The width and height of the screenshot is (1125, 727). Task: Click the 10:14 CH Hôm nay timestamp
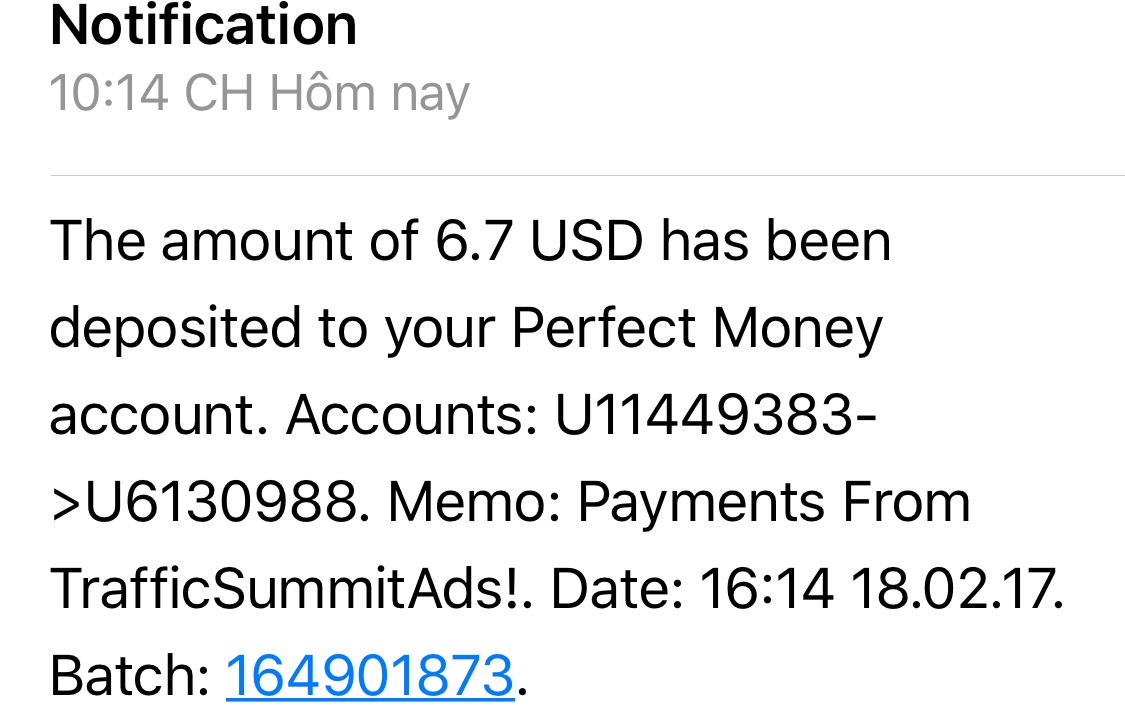click(259, 94)
